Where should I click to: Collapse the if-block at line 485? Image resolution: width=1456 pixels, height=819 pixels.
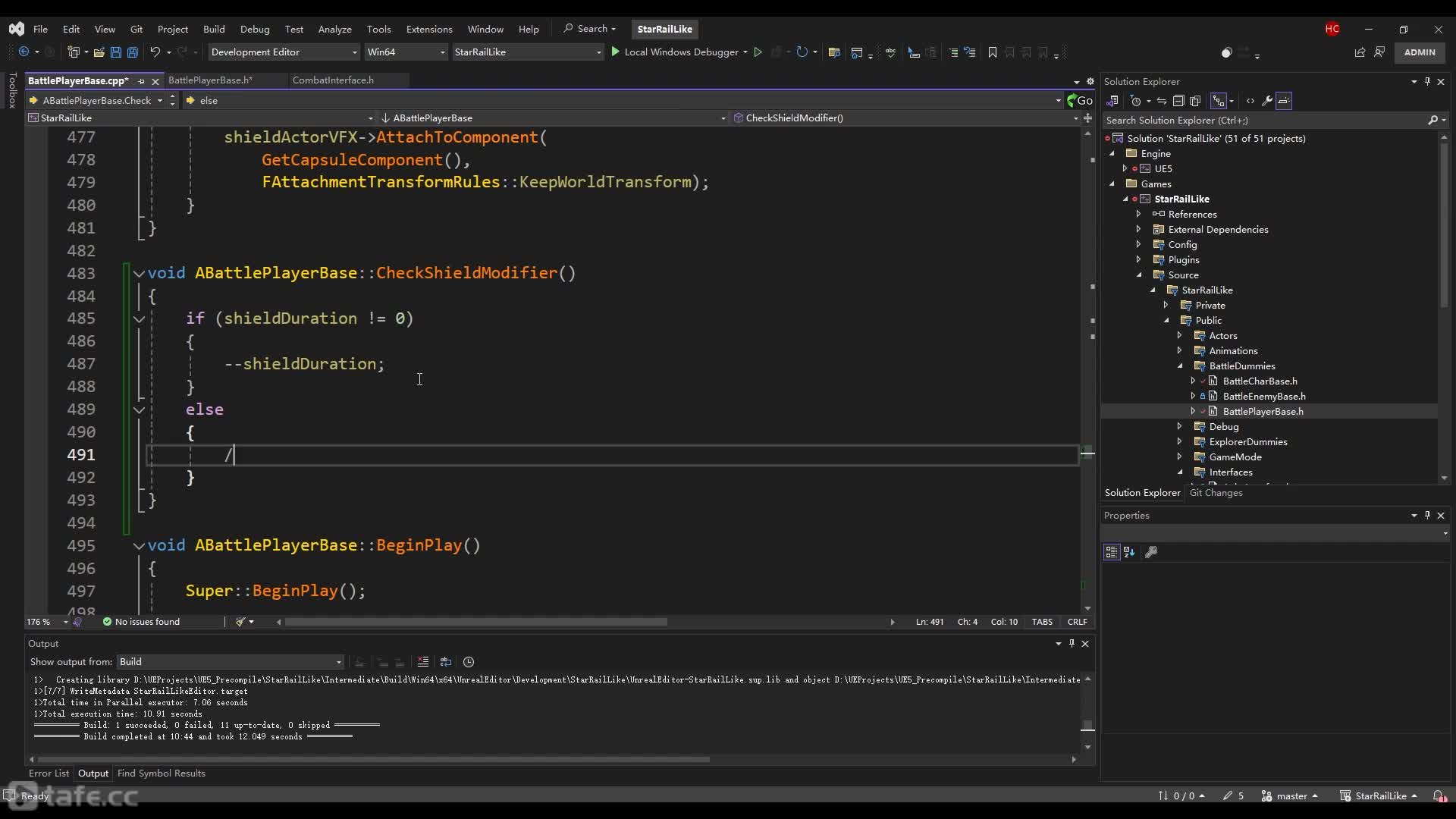click(140, 318)
